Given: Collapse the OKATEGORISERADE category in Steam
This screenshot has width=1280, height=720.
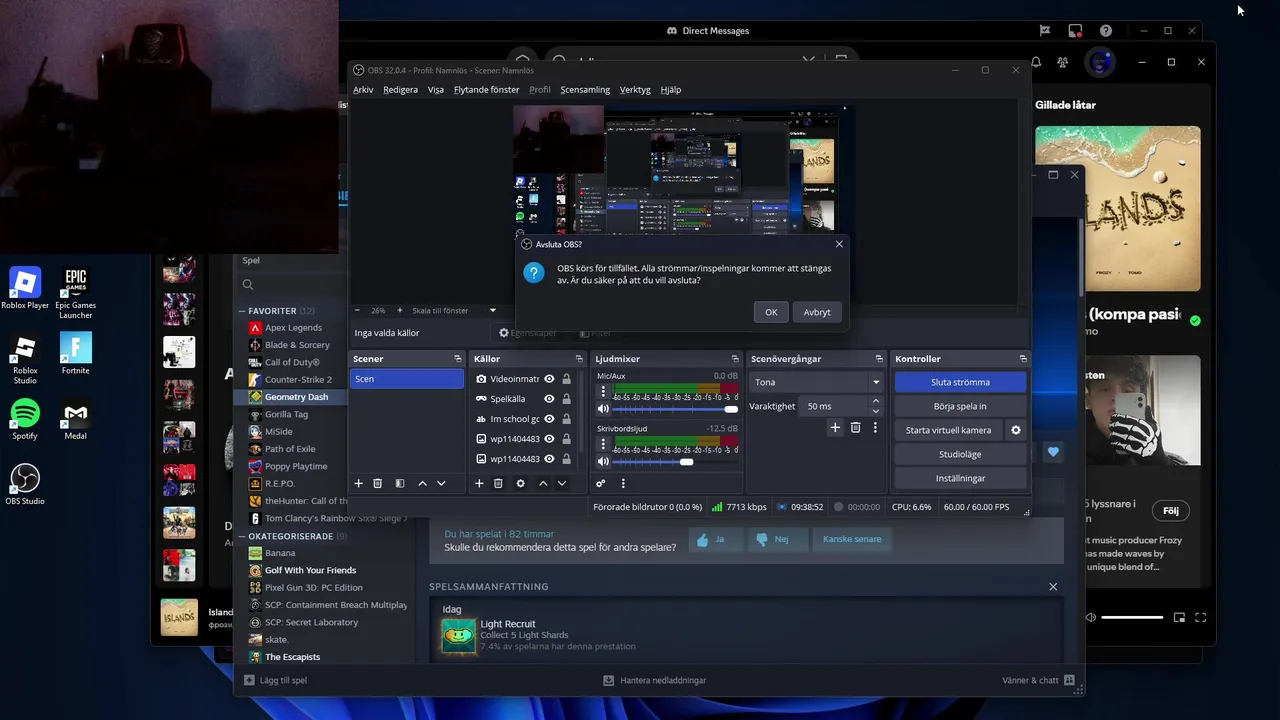Looking at the screenshot, I should [242, 536].
